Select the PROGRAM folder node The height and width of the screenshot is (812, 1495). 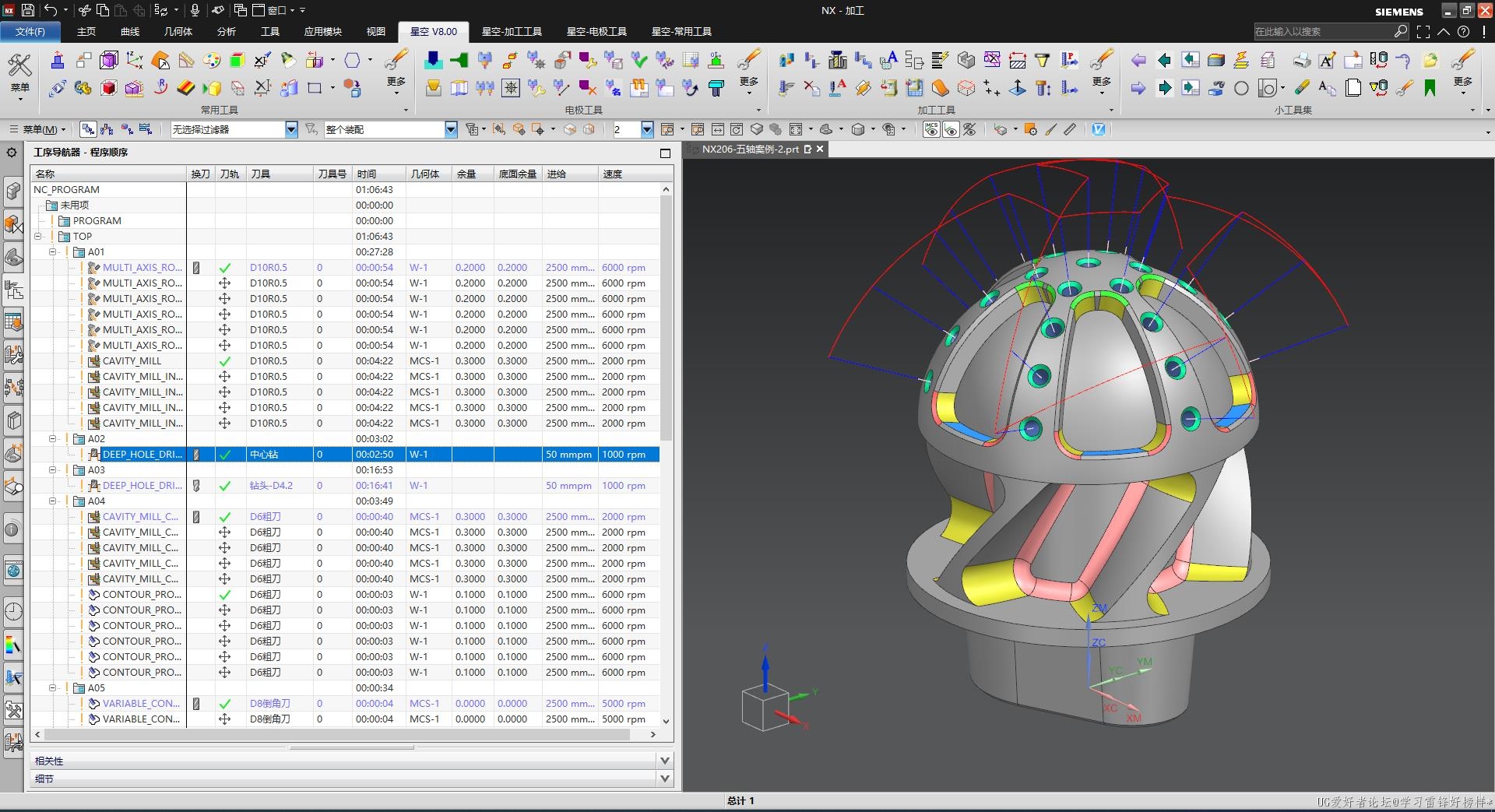point(97,220)
